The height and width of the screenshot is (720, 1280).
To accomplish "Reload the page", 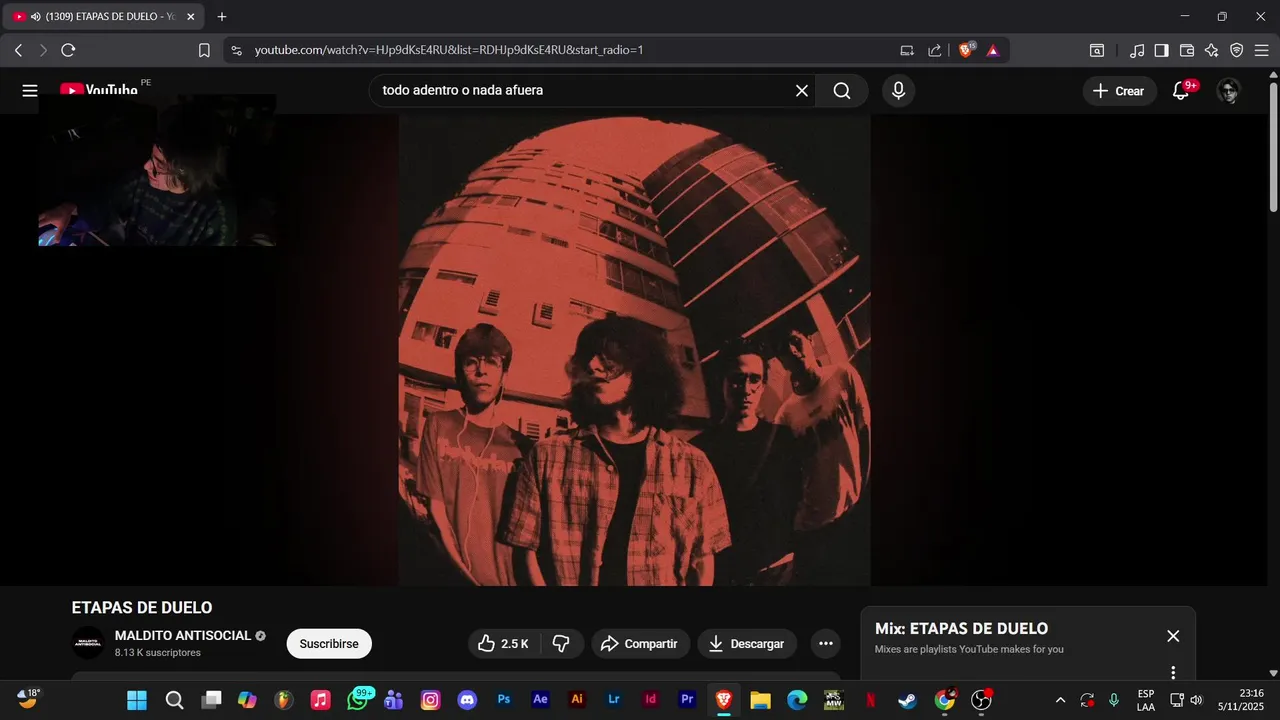I will pyautogui.click(x=68, y=50).
